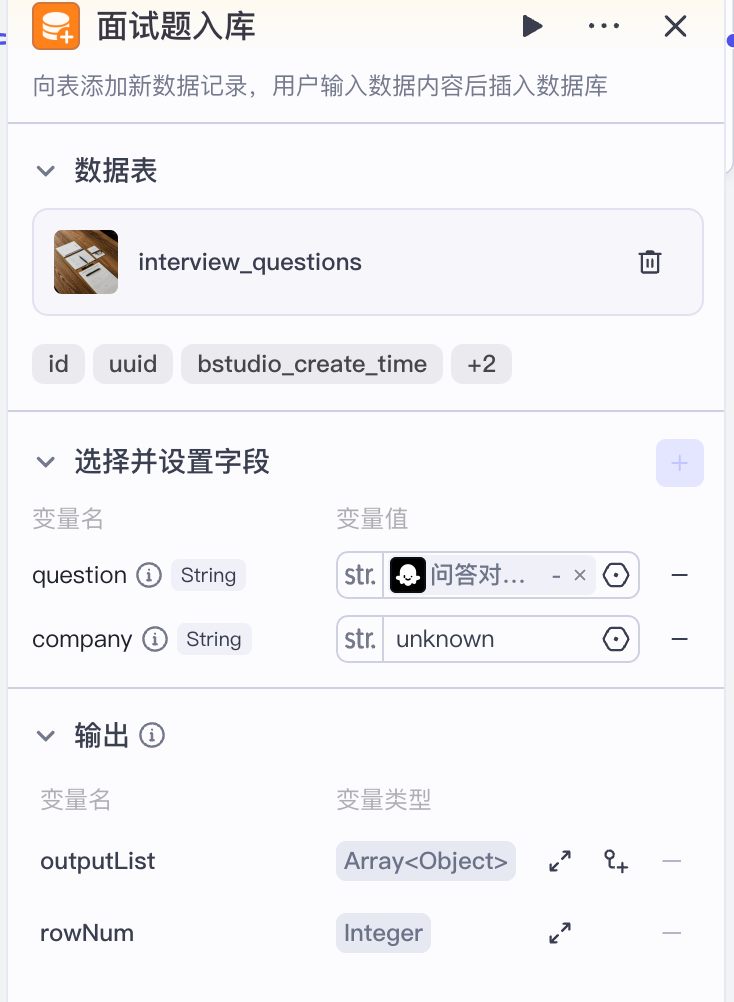Add a sub-key to outputList via key-plus icon

tap(615, 861)
